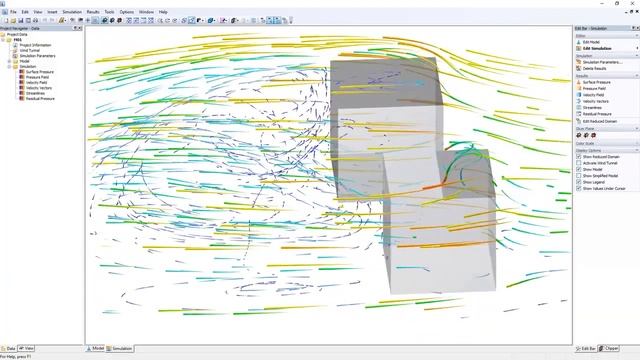Click third Slicer Plane icon in Edit Bar
Viewport: 640px width, 360px height.
coord(593,135)
